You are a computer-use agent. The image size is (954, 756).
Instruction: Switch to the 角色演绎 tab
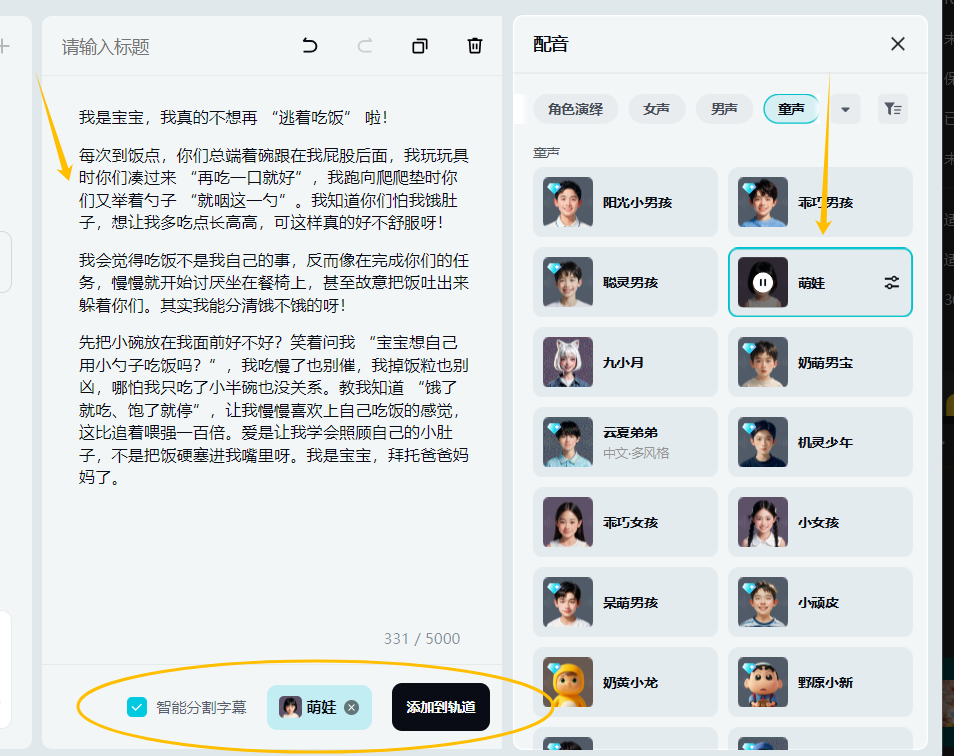[x=576, y=109]
